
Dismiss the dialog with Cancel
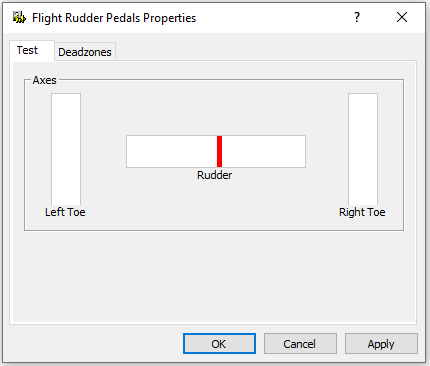300,344
